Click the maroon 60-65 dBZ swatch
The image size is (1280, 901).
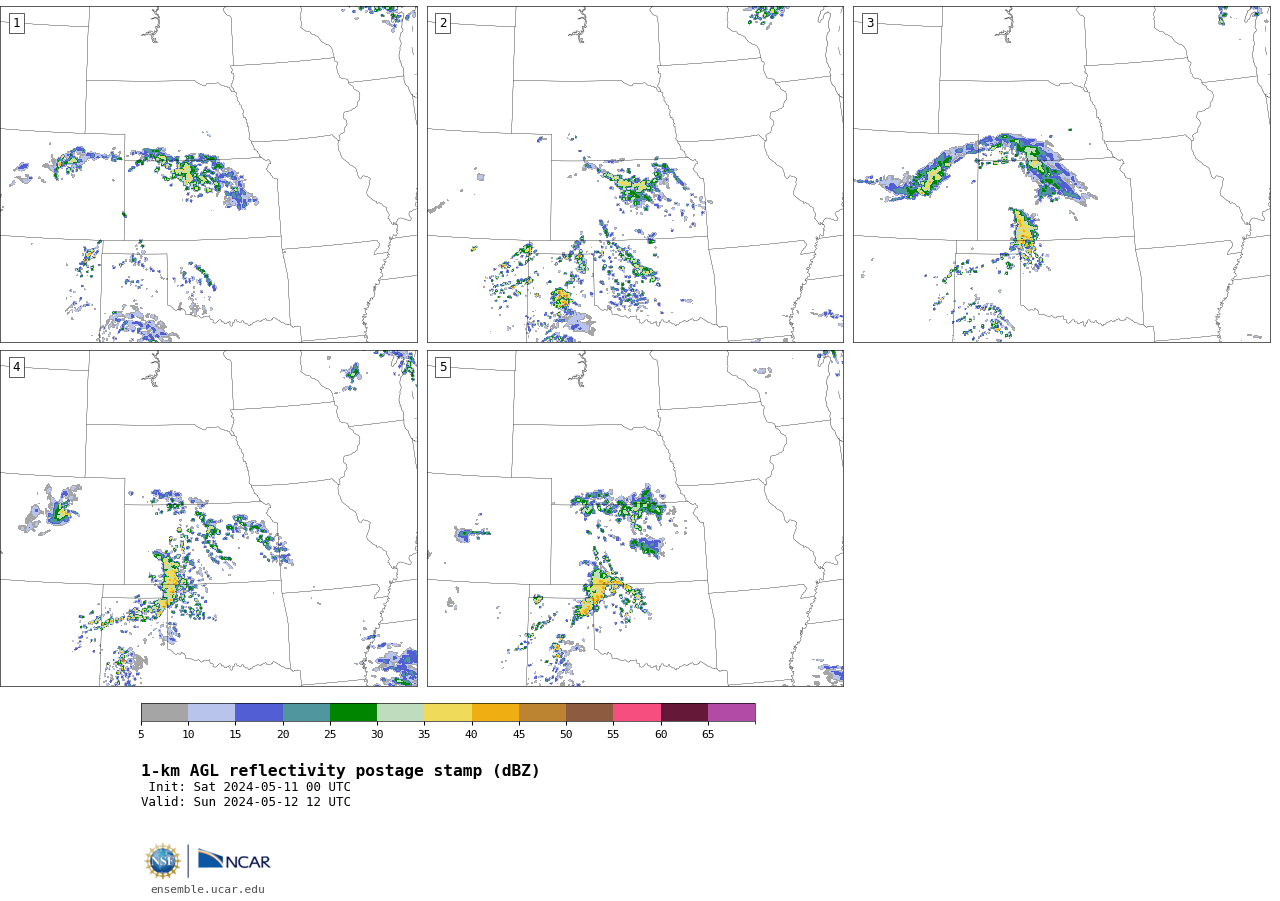pyautogui.click(x=684, y=713)
